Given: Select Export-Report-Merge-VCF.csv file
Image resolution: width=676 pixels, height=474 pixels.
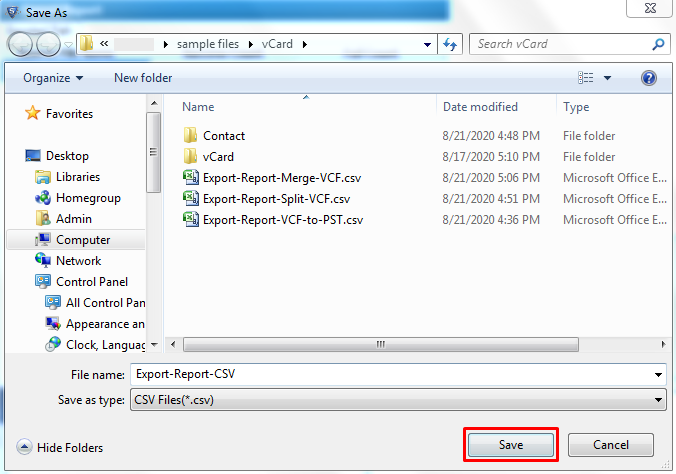Looking at the screenshot, I should tap(282, 178).
